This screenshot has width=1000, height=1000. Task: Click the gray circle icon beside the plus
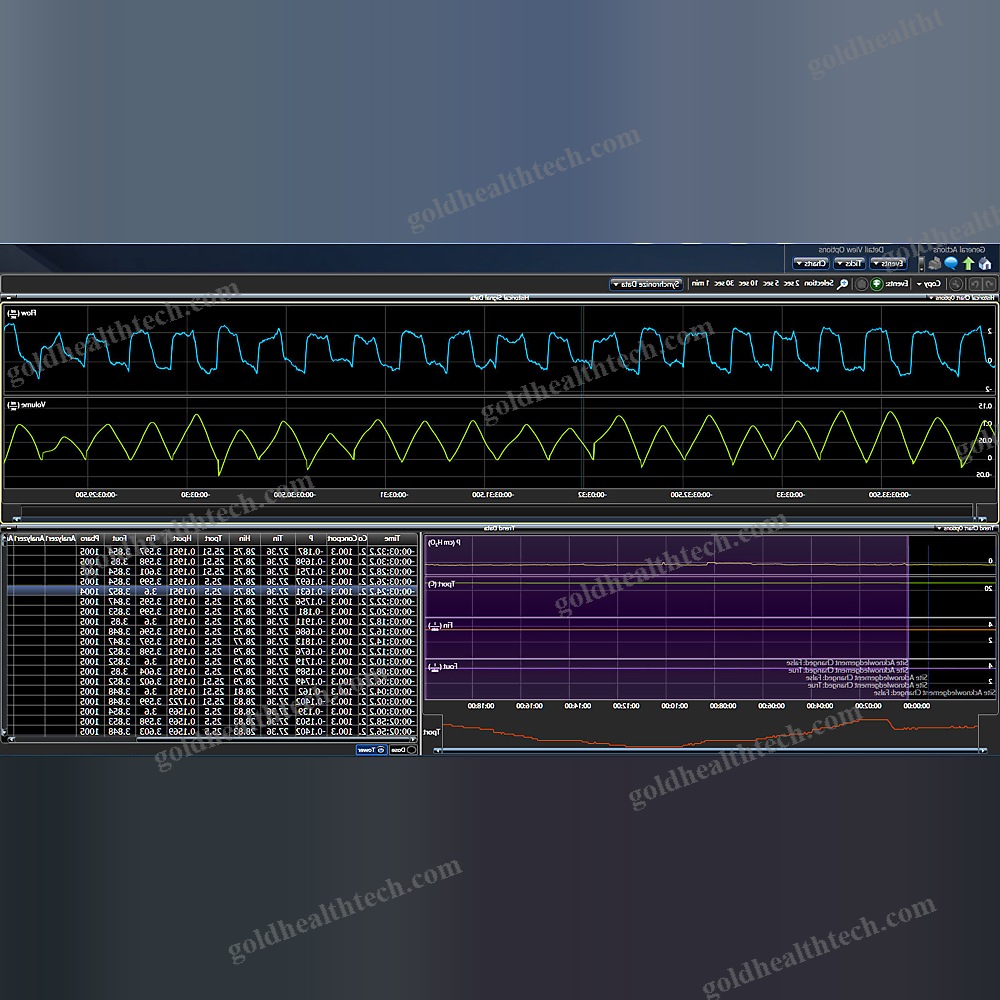[862, 284]
